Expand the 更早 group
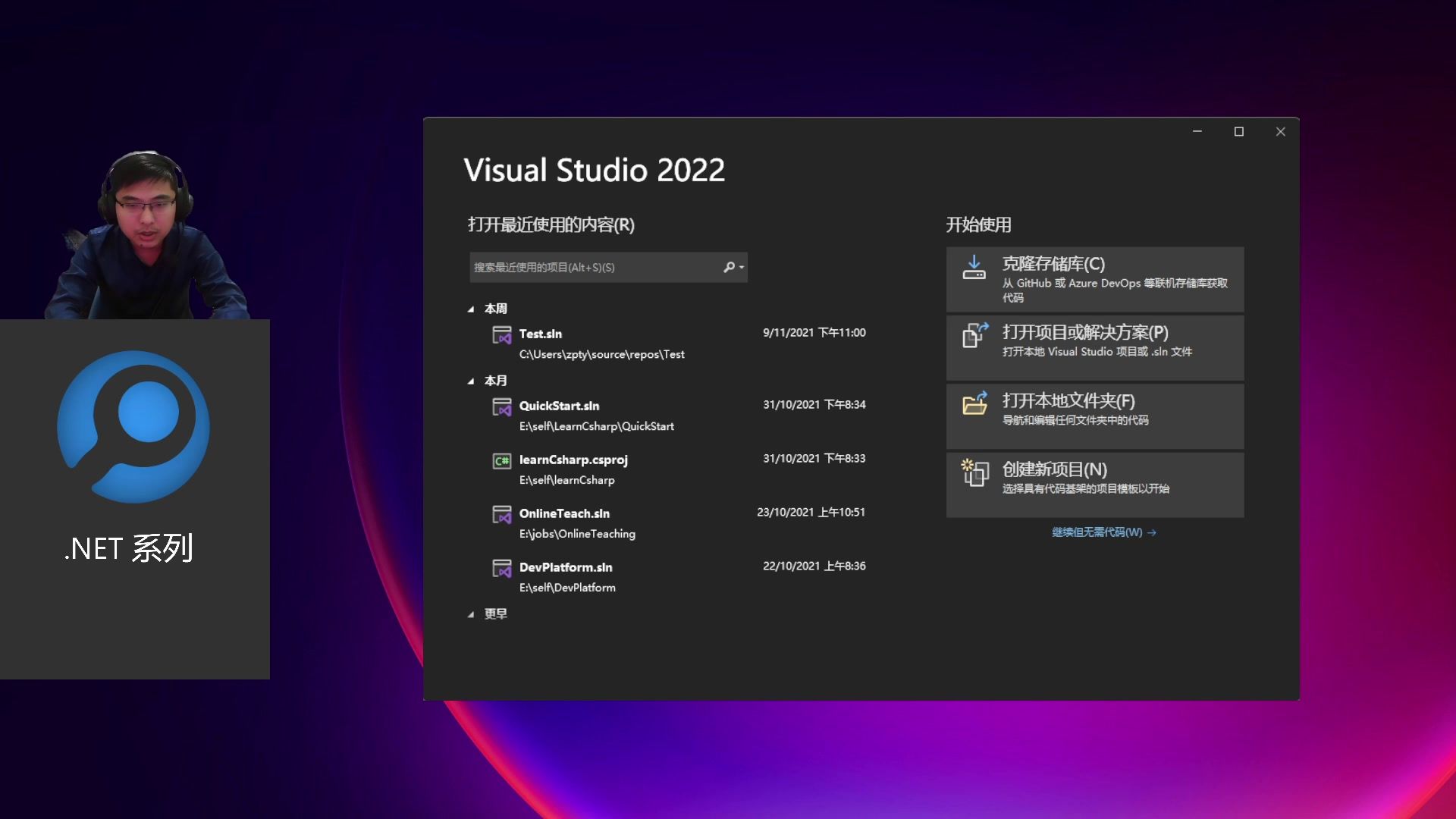 471,615
